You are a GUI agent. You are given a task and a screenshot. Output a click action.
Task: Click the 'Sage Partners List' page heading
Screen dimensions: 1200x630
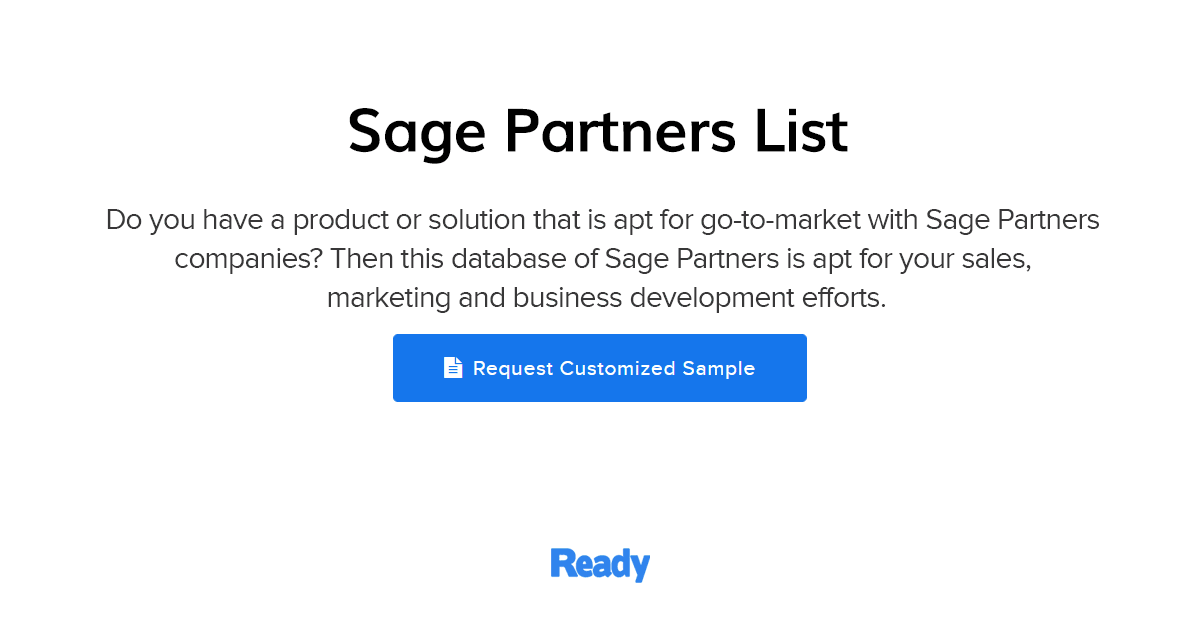click(x=598, y=131)
